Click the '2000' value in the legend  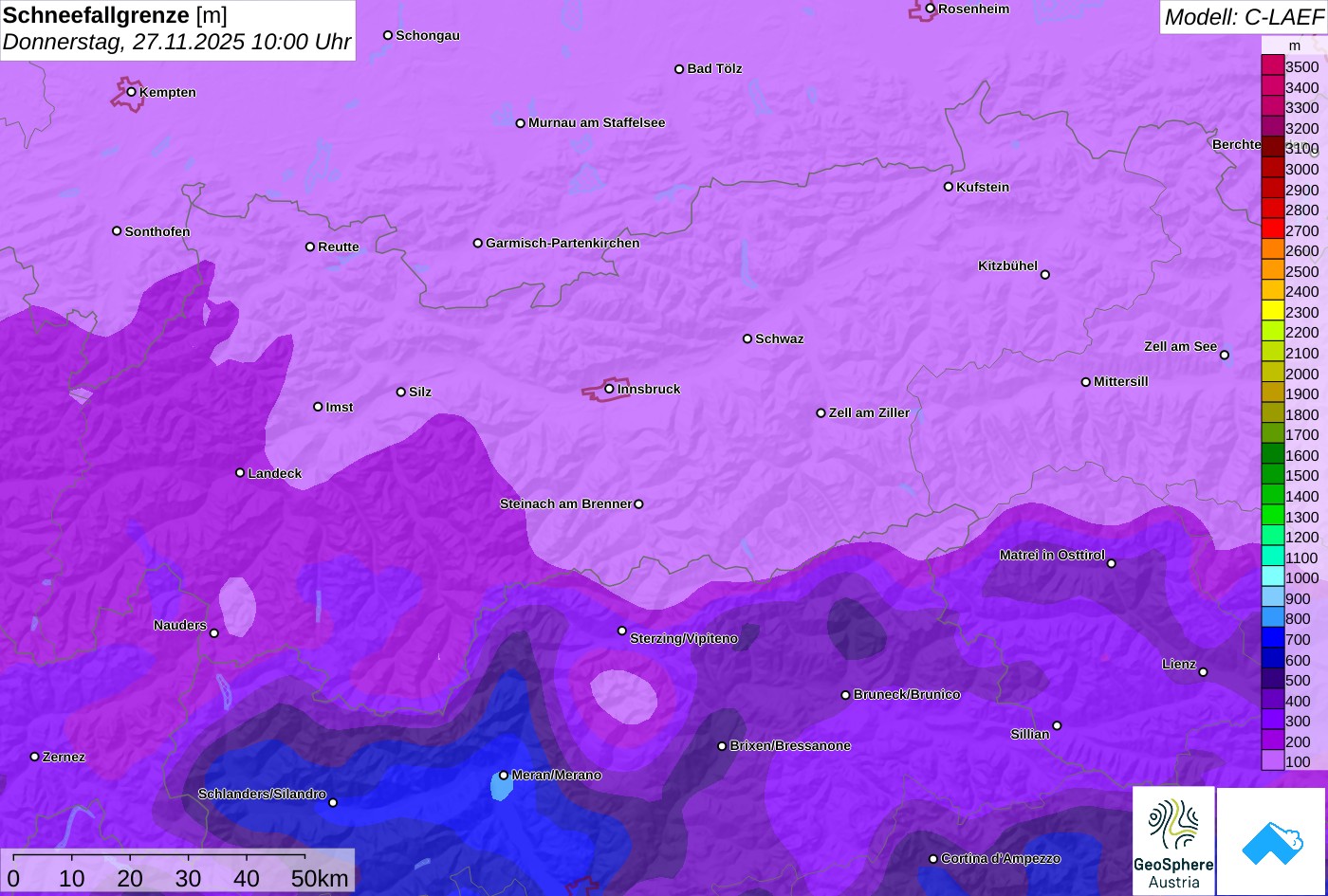click(x=1302, y=374)
